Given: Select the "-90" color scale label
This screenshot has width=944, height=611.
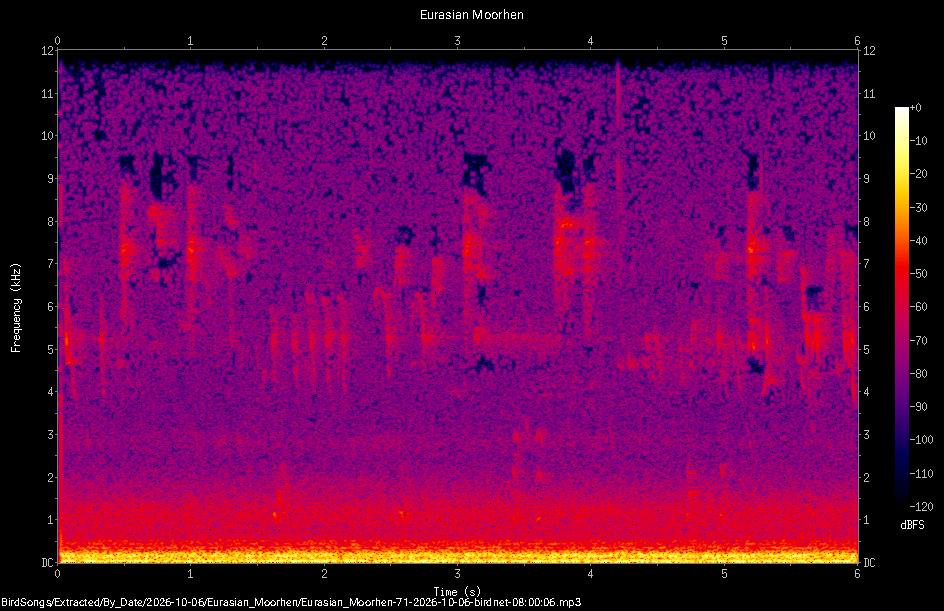Looking at the screenshot, I should pyautogui.click(x=919, y=407).
